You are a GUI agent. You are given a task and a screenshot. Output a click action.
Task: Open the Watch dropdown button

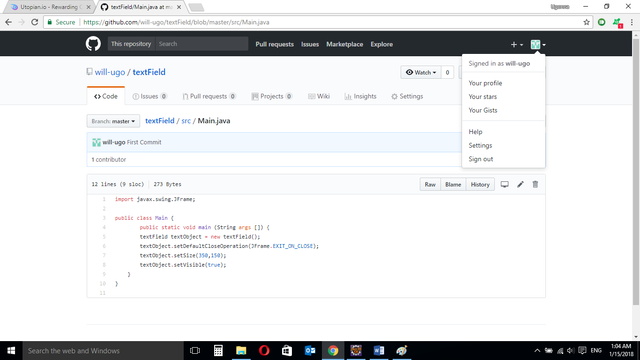click(421, 72)
